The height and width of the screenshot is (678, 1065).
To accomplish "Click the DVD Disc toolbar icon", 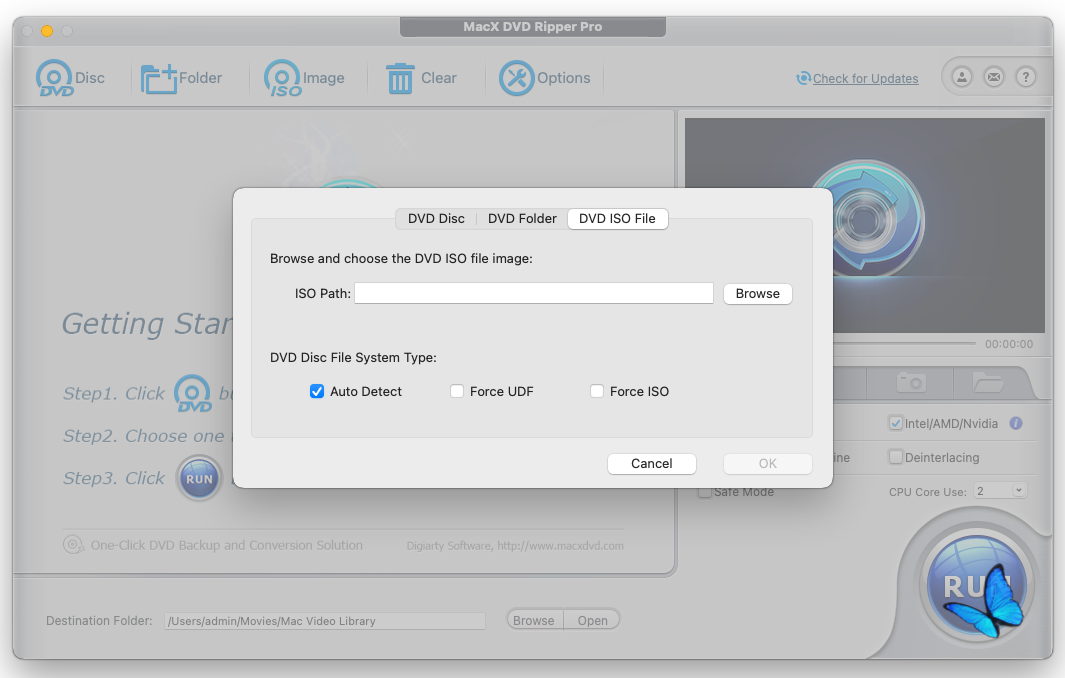I will pyautogui.click(x=54, y=78).
